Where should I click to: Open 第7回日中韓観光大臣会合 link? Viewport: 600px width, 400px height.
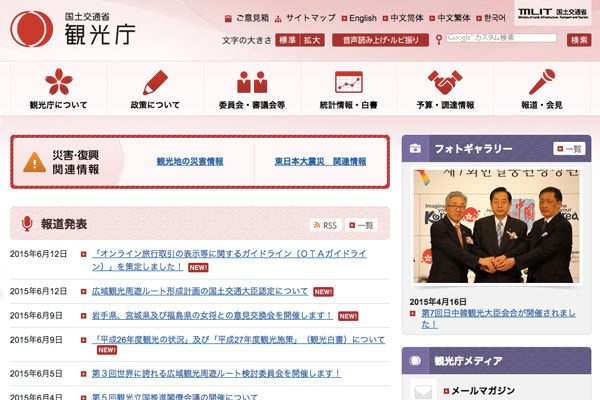click(498, 318)
